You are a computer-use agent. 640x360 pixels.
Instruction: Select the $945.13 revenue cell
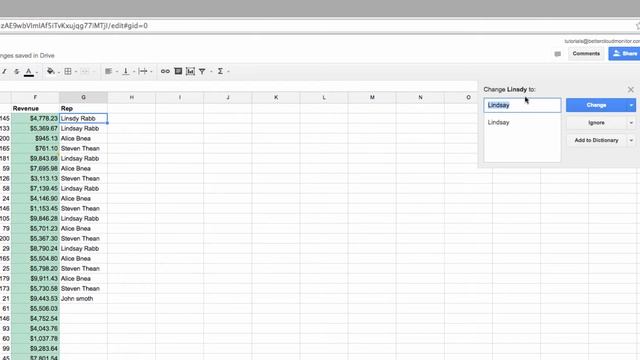[35, 138]
